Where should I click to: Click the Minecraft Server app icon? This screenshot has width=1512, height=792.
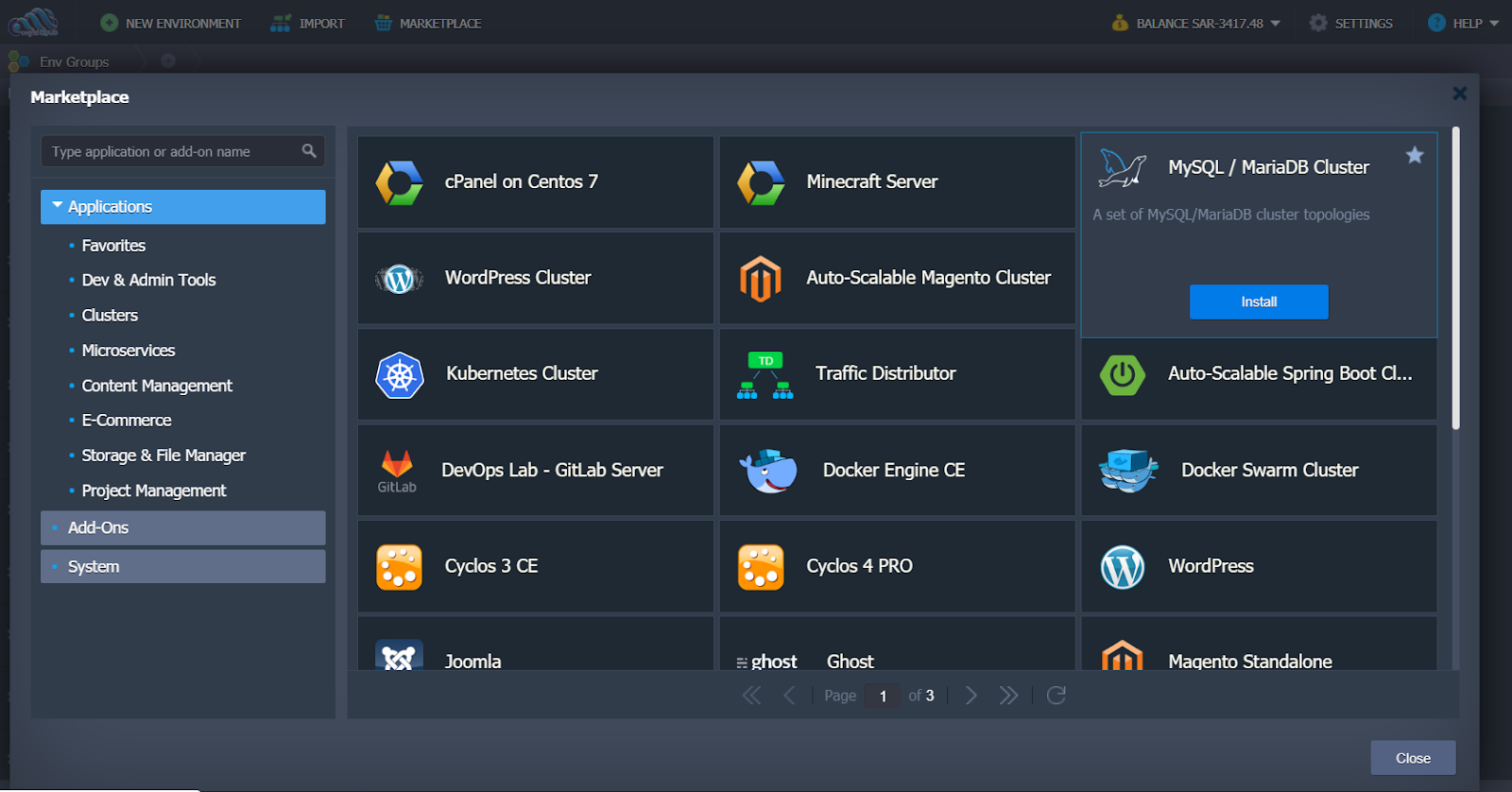761,182
